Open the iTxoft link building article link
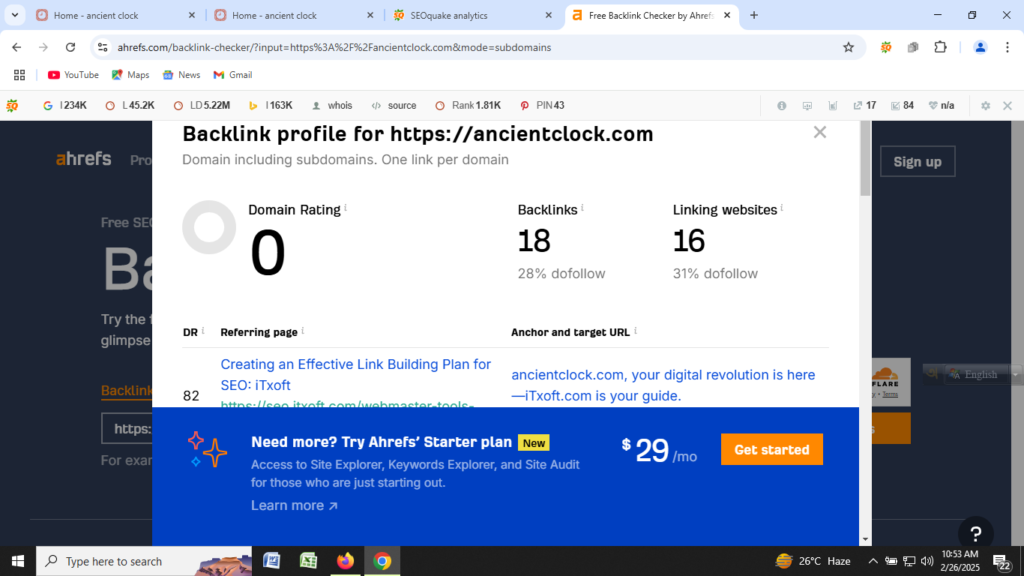Viewport: 1024px width, 576px height. [x=355, y=374]
